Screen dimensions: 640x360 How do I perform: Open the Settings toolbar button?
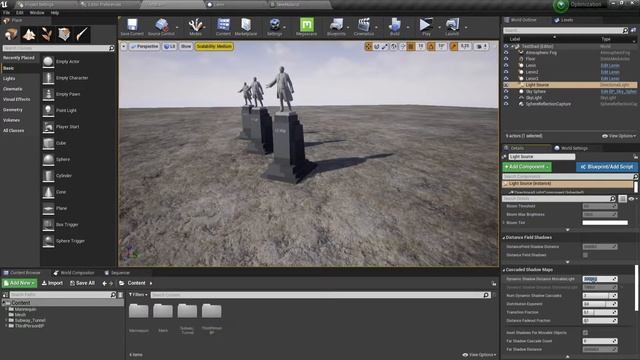click(x=275, y=27)
